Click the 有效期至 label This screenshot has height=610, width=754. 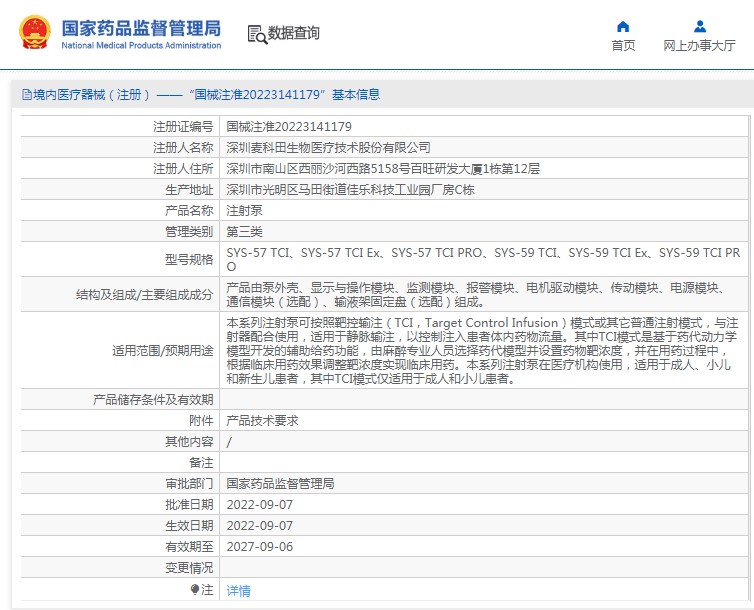pos(189,547)
